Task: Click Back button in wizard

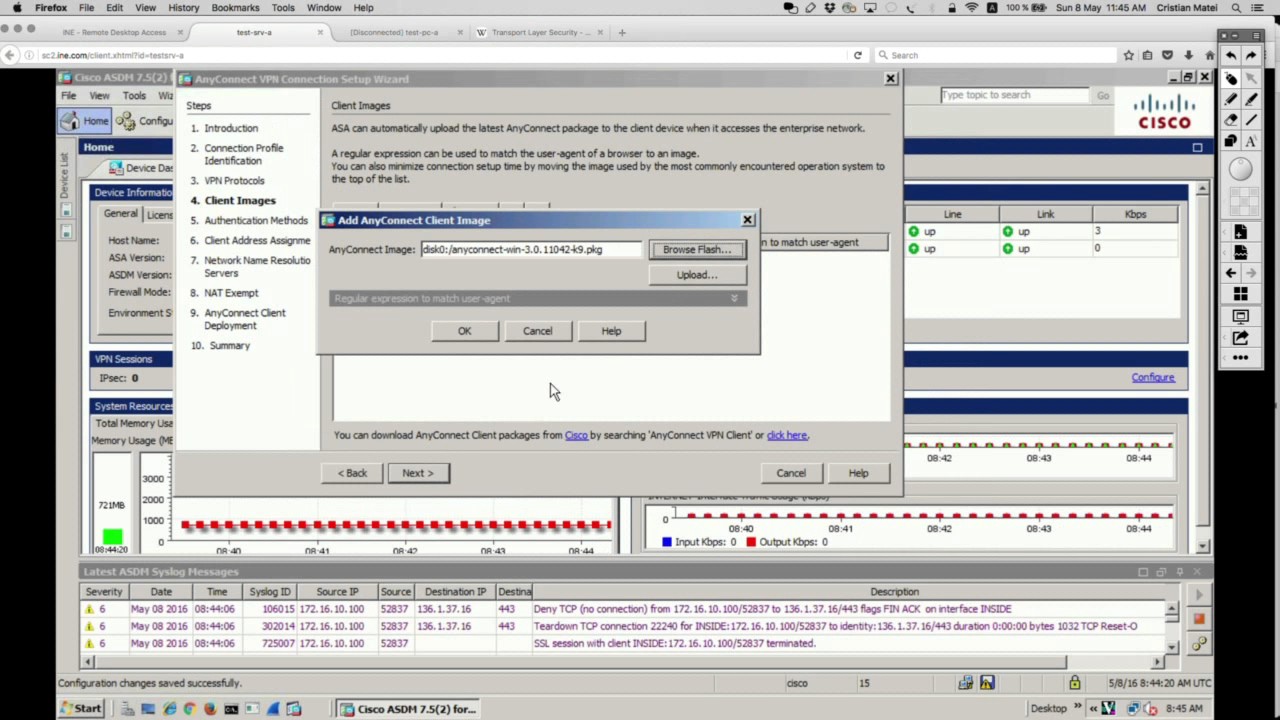Action: (352, 473)
